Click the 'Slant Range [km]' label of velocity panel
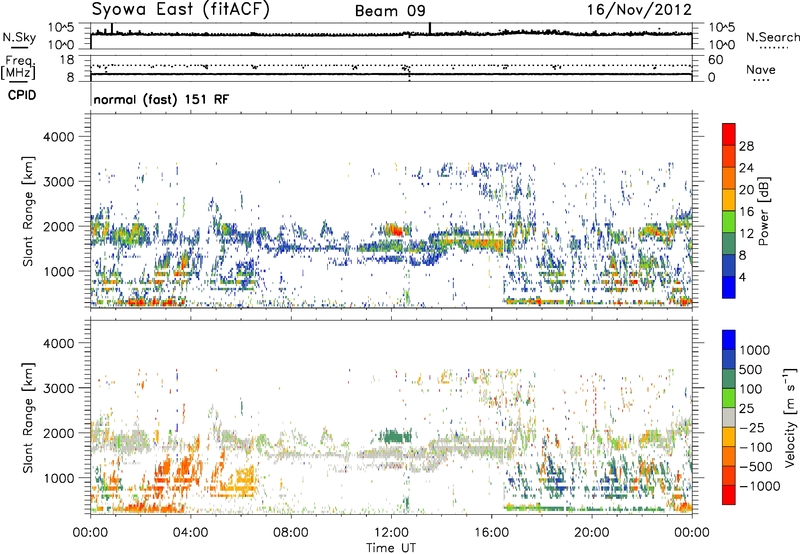The image size is (800, 554). pos(28,417)
